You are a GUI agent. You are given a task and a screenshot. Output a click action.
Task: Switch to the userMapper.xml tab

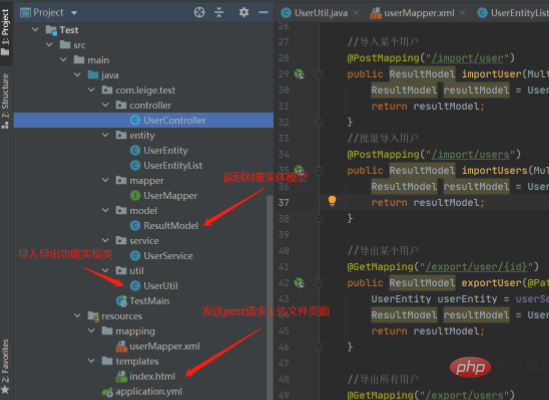click(419, 13)
